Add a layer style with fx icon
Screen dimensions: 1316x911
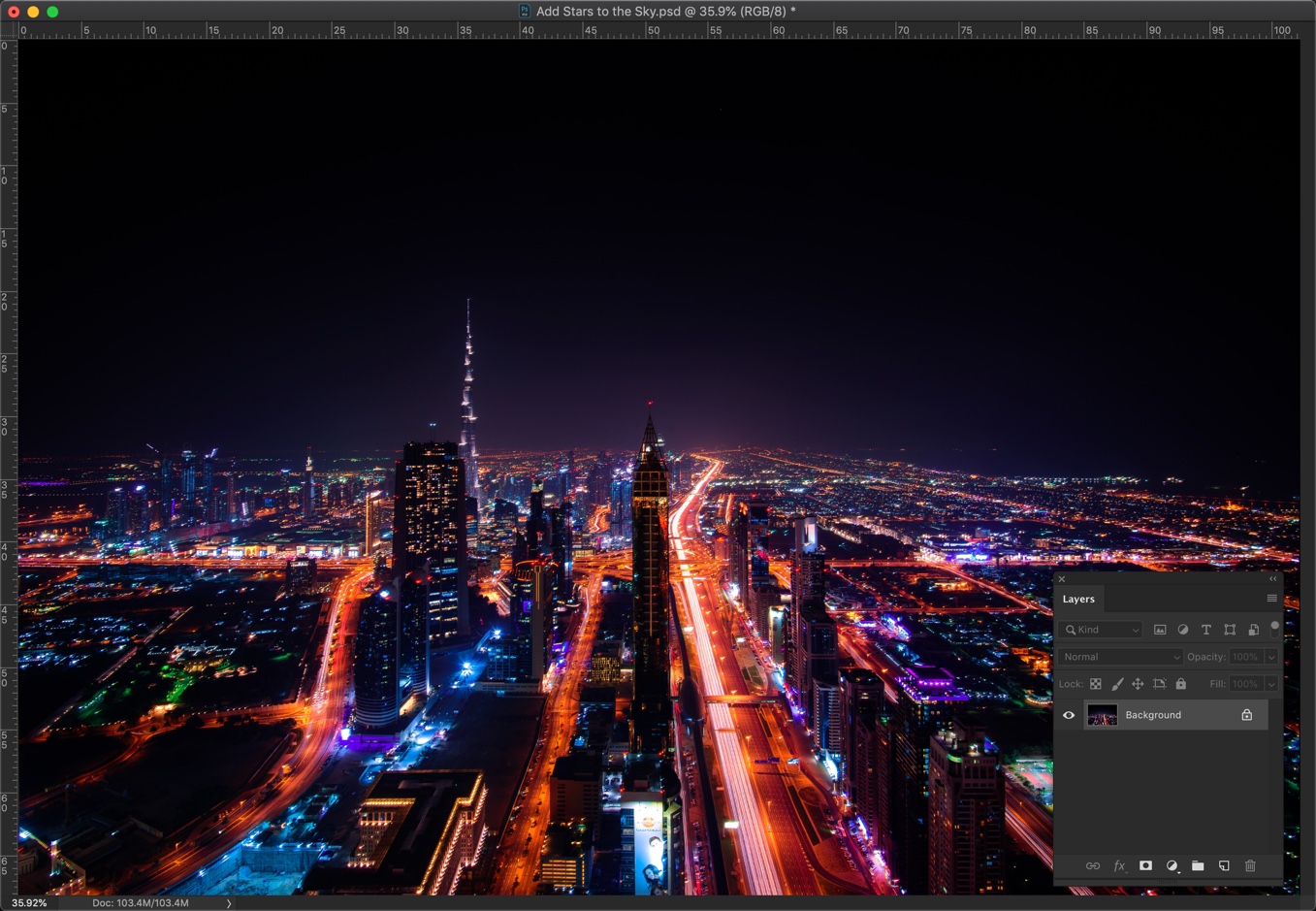coord(1119,865)
